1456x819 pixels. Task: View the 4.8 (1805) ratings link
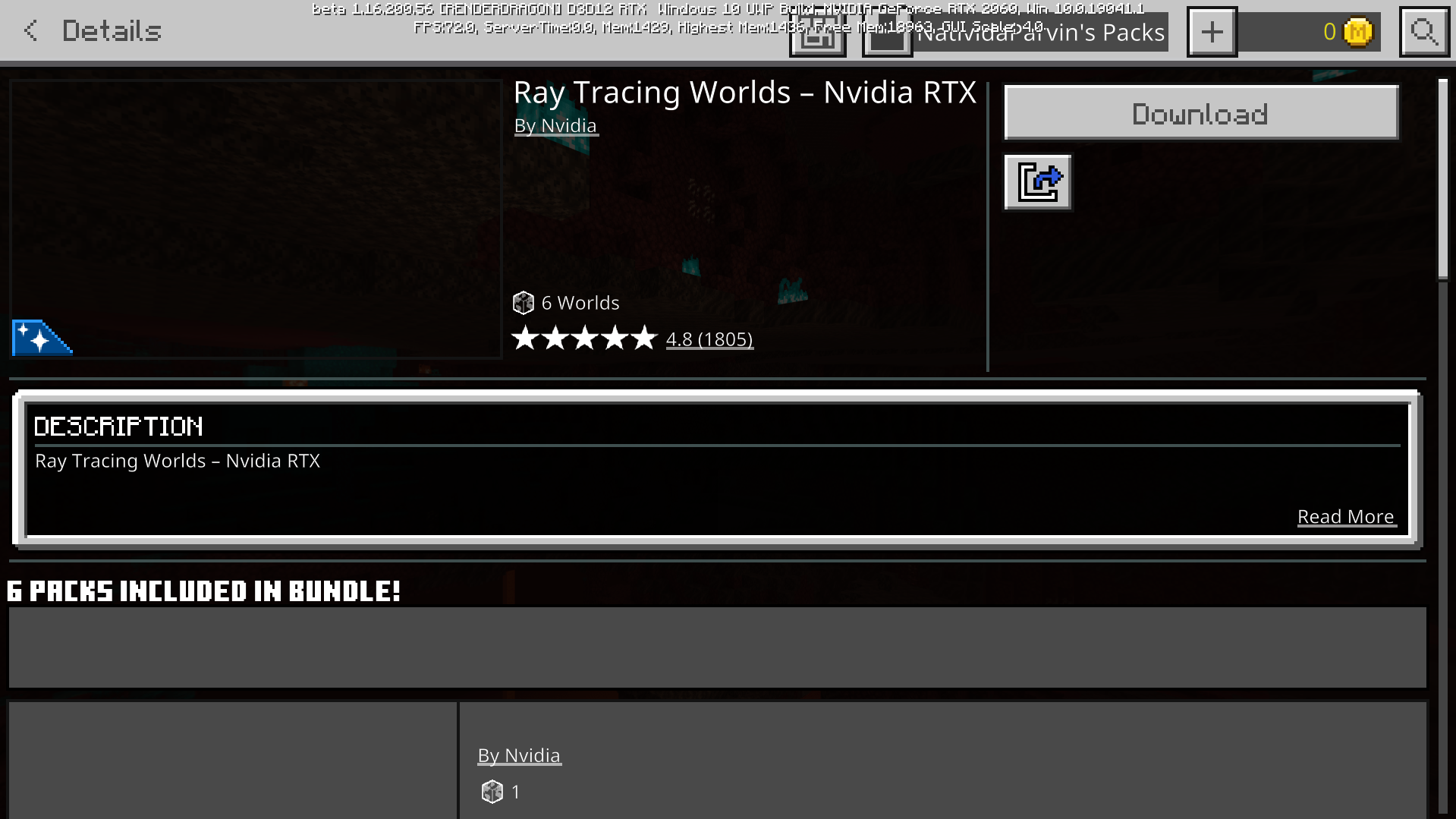709,339
